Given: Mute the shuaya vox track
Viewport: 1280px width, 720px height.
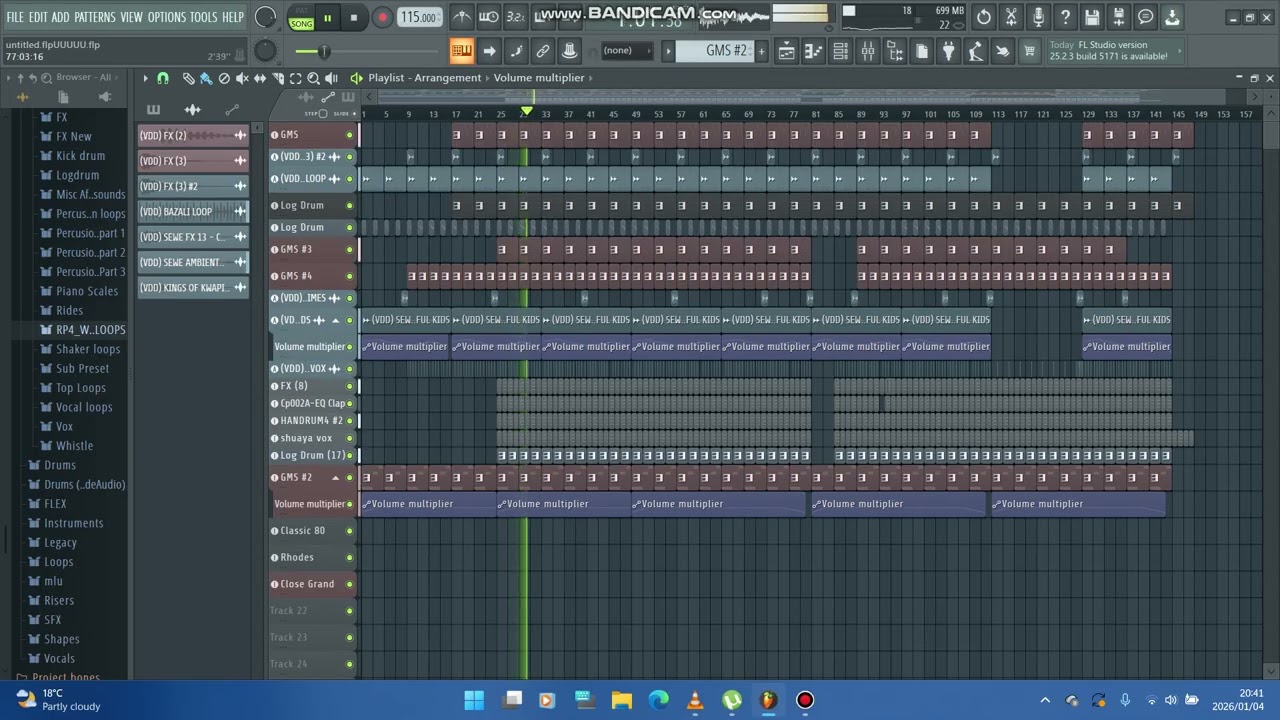Looking at the screenshot, I should tap(350, 438).
